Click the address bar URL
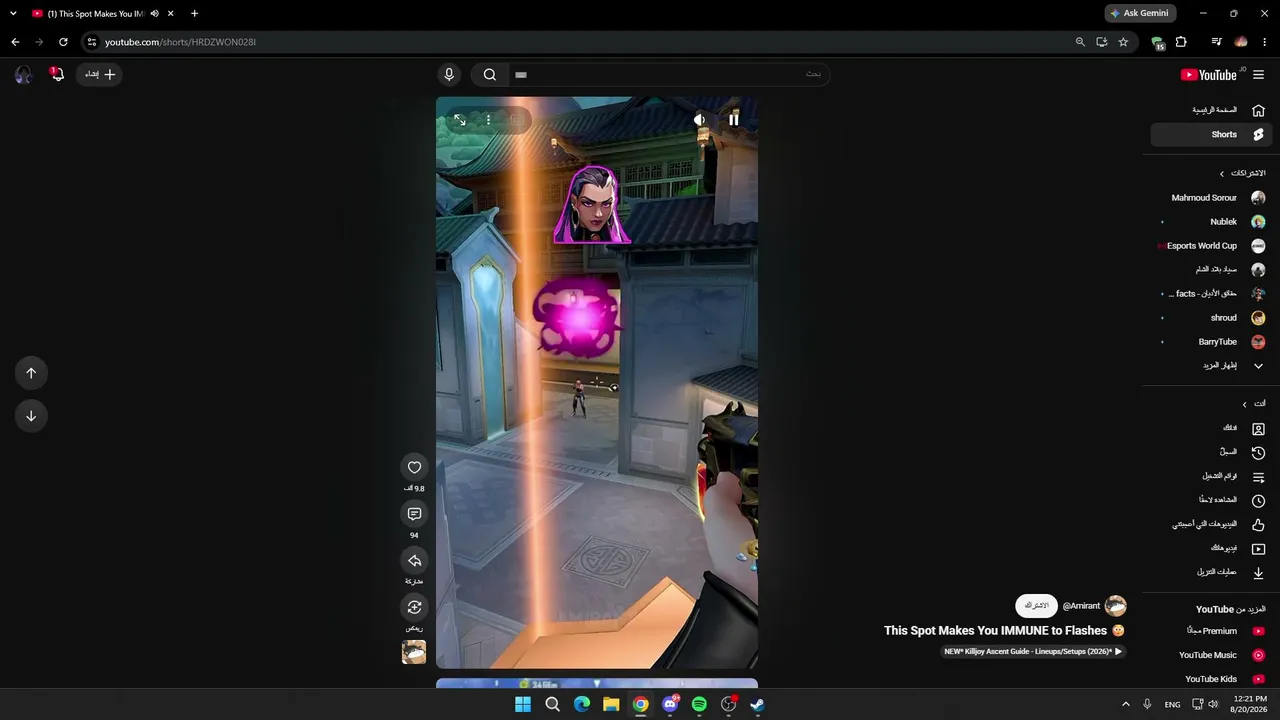The image size is (1280, 720). pos(181,42)
